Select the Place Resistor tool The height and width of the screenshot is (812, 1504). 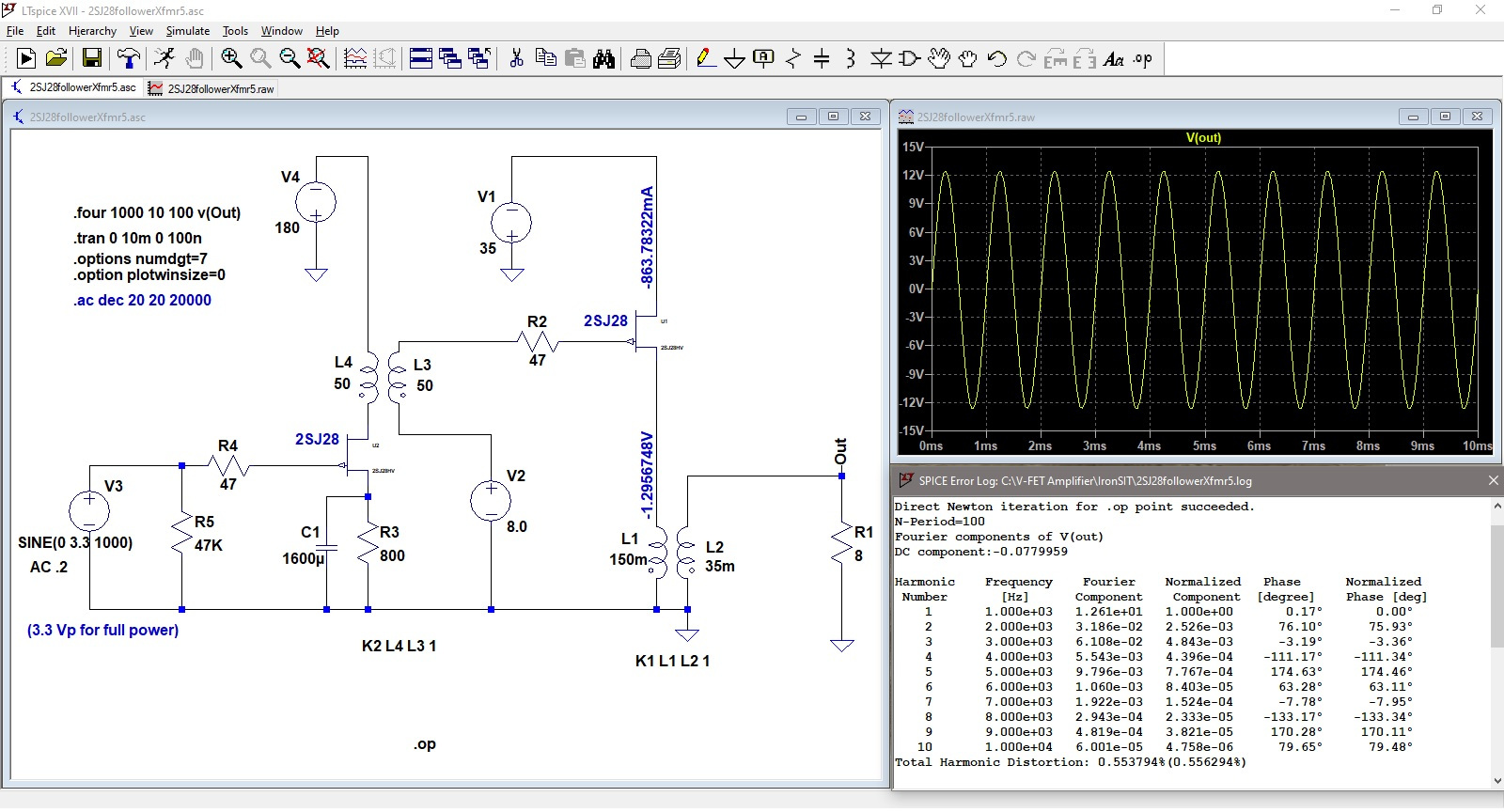tap(792, 59)
